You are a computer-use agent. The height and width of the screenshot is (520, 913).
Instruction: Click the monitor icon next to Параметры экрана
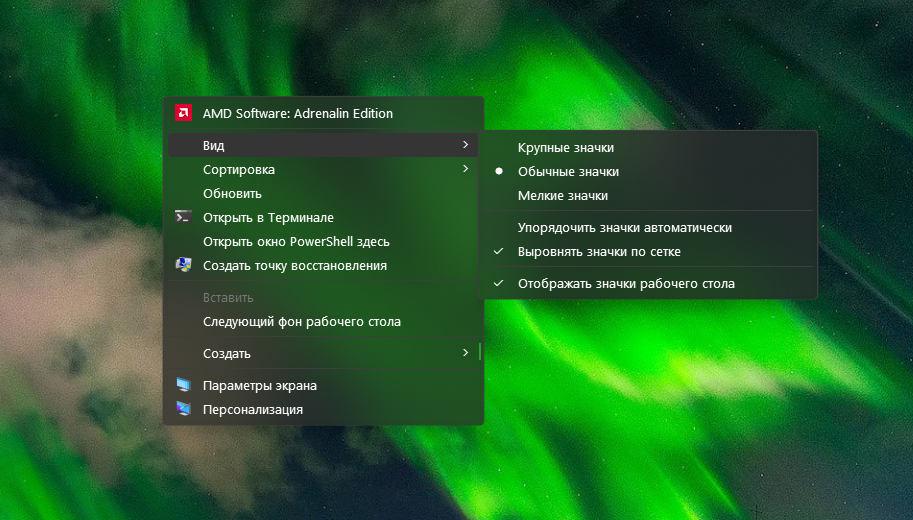[183, 385]
